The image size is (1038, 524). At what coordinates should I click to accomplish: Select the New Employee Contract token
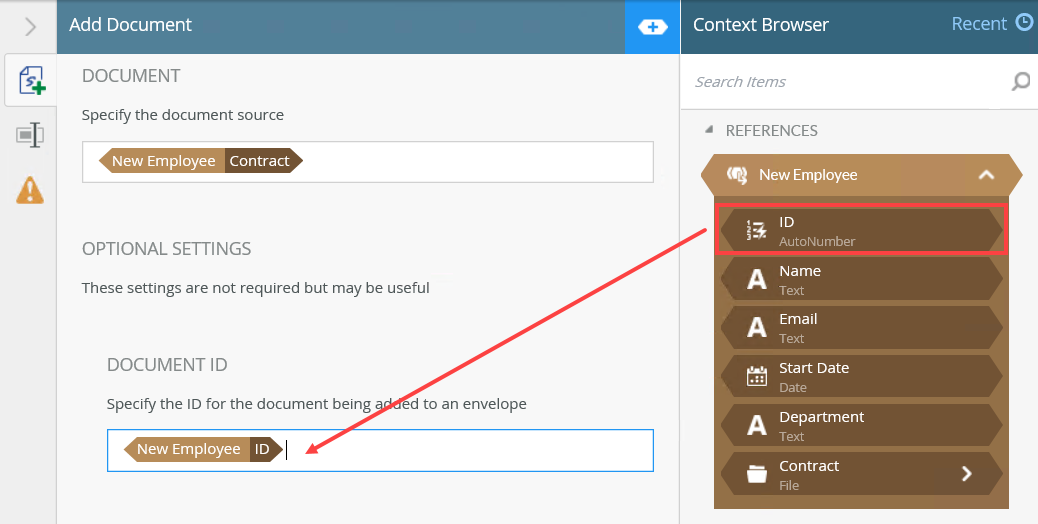click(x=201, y=161)
